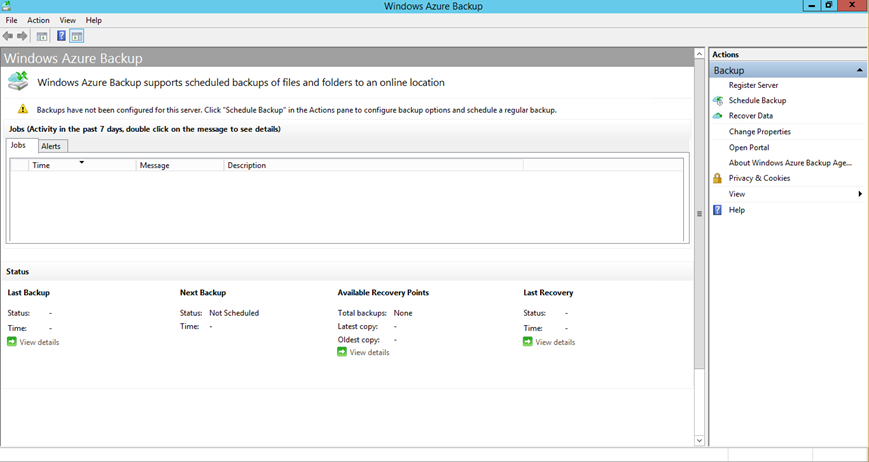Image resolution: width=869 pixels, height=462 pixels.
Task: Toggle the console tree toolbar icon
Action: (42, 37)
